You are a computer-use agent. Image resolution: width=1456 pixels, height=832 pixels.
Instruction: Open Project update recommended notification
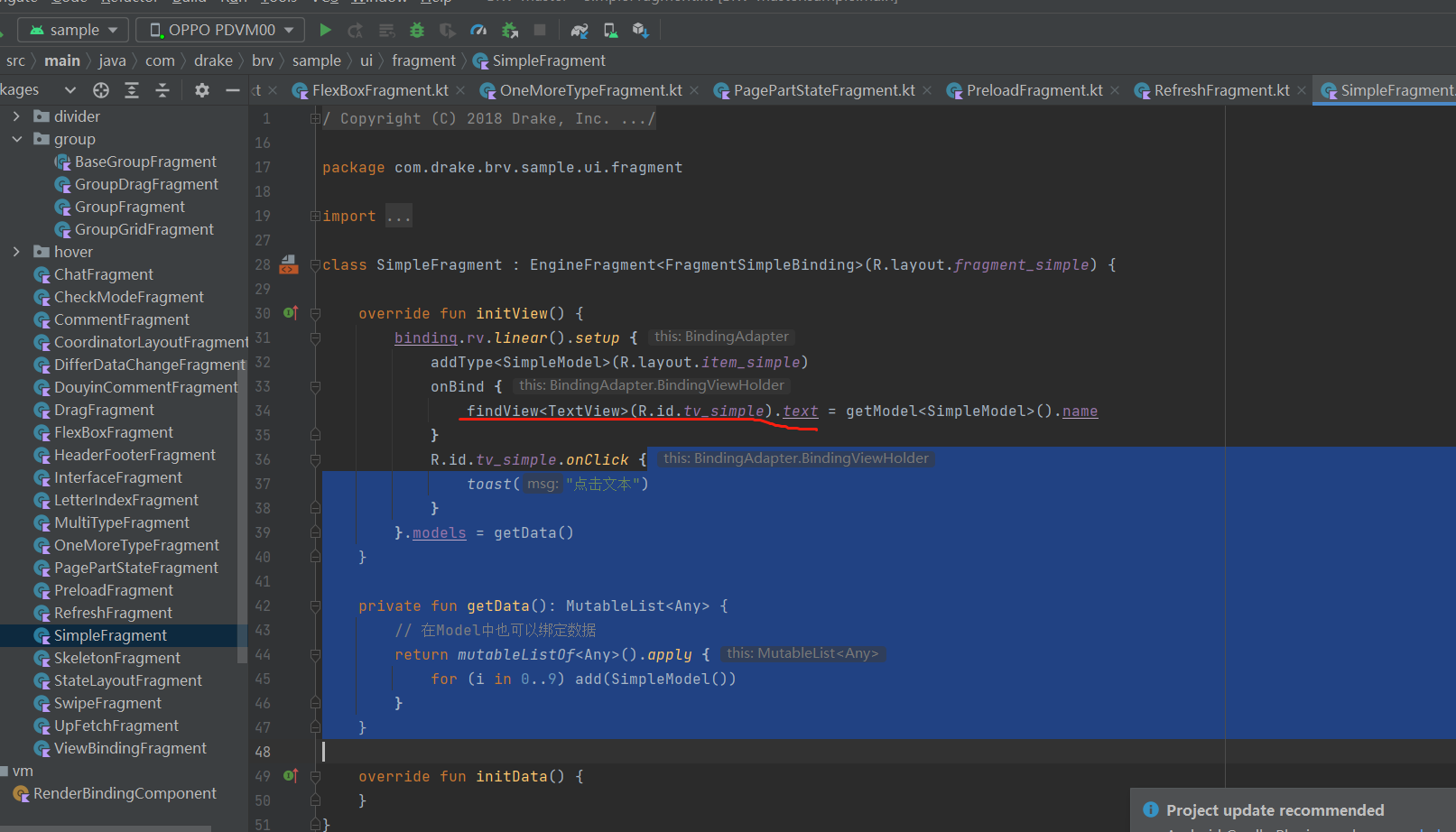(x=1275, y=809)
